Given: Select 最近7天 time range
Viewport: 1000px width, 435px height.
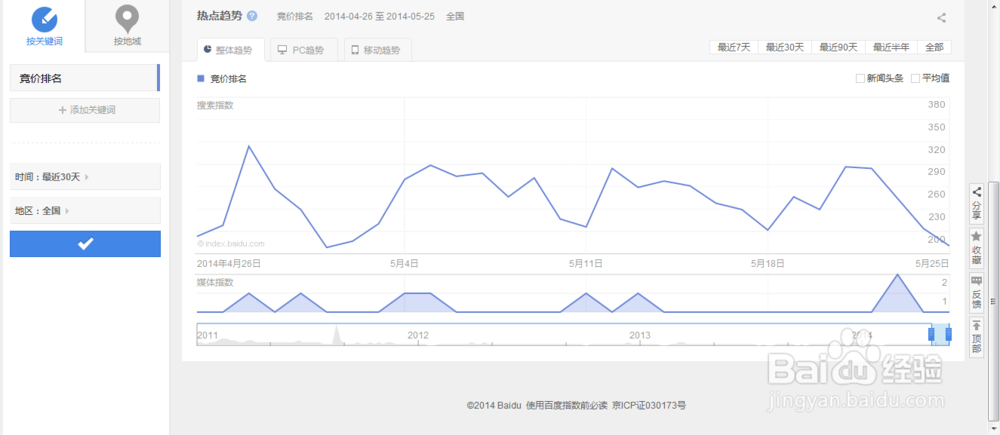Looking at the screenshot, I should [x=733, y=47].
